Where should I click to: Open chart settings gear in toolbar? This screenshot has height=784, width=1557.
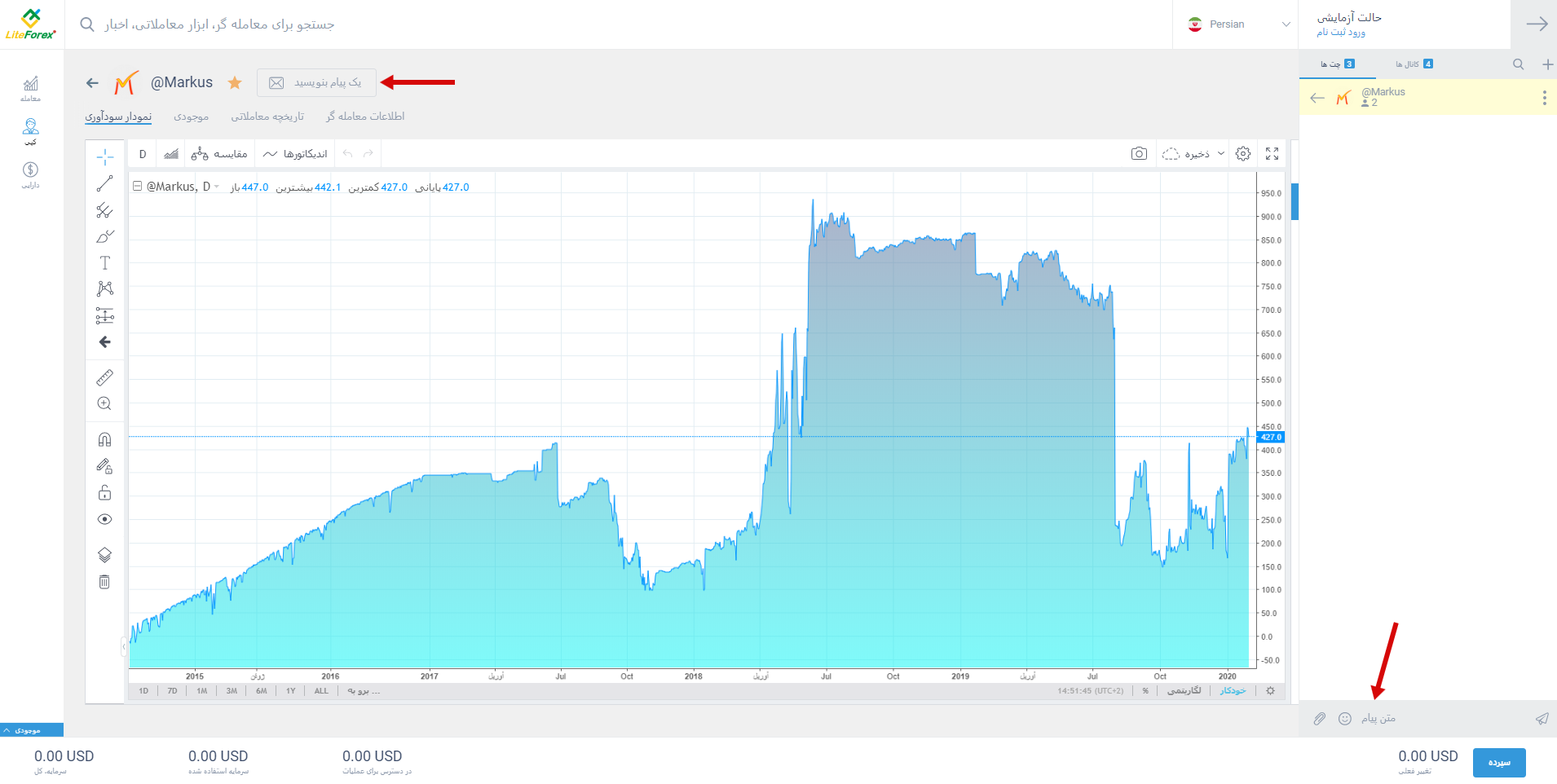pos(1243,153)
